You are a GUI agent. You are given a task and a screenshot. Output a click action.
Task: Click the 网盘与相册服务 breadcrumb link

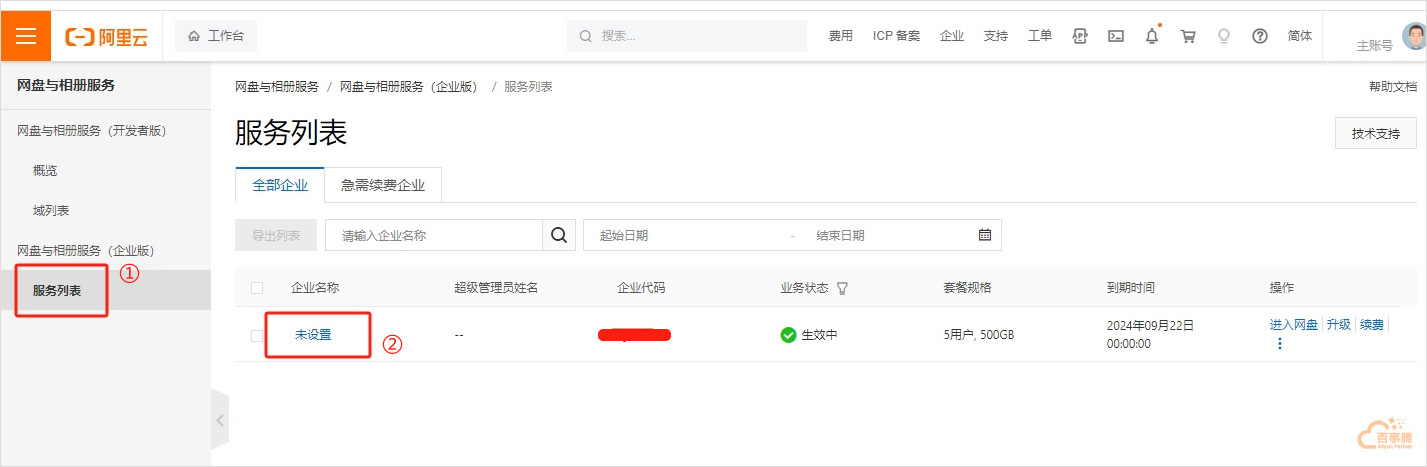(x=276, y=87)
